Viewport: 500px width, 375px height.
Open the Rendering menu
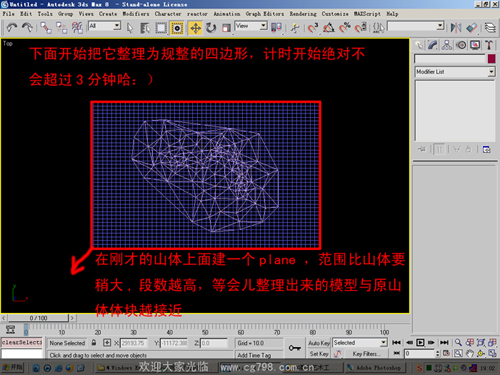(303, 14)
